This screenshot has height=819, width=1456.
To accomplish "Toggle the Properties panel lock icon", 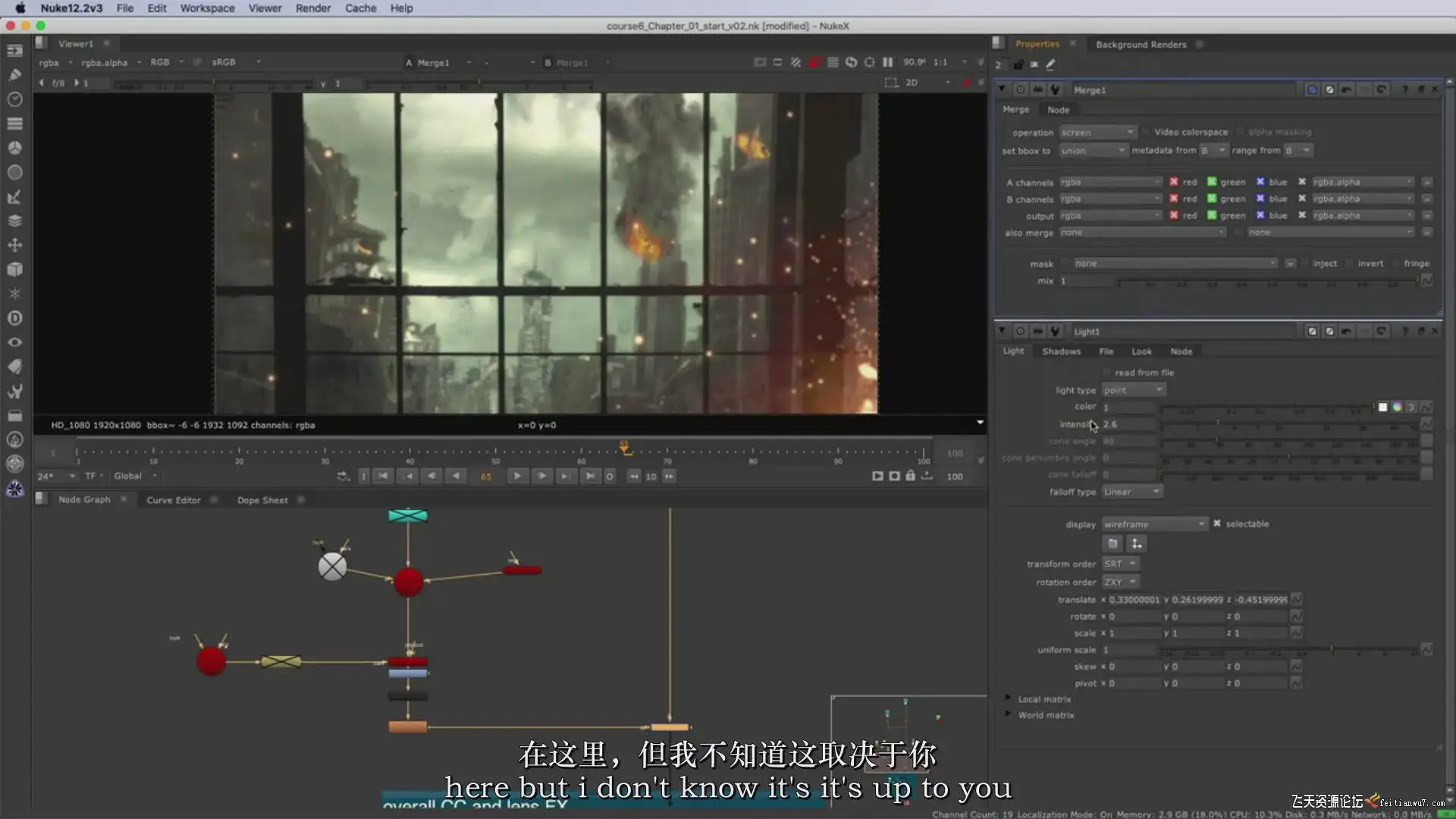I will click(1018, 64).
